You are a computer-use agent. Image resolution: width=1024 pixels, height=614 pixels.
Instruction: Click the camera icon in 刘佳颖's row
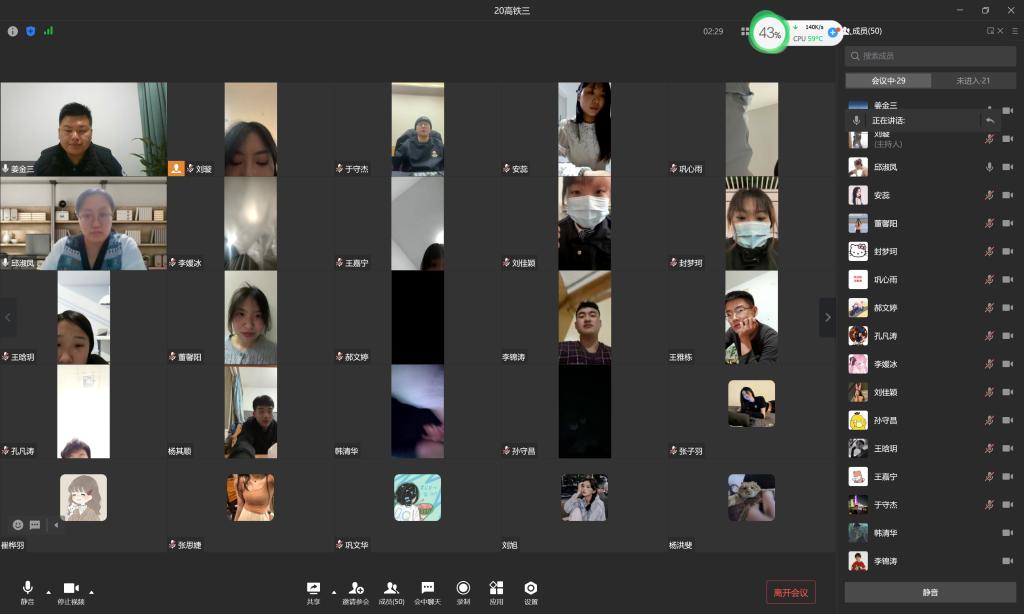click(1008, 393)
